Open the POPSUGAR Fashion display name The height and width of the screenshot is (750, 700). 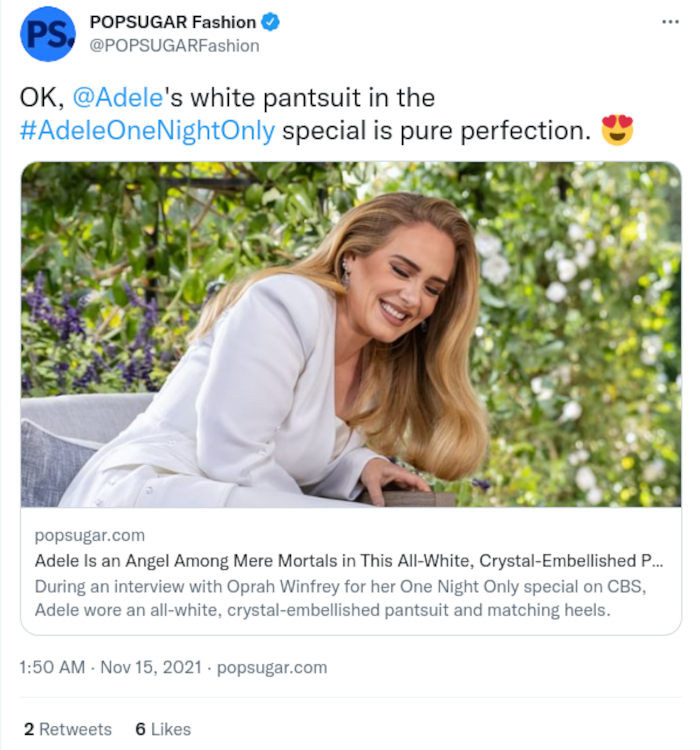point(174,22)
